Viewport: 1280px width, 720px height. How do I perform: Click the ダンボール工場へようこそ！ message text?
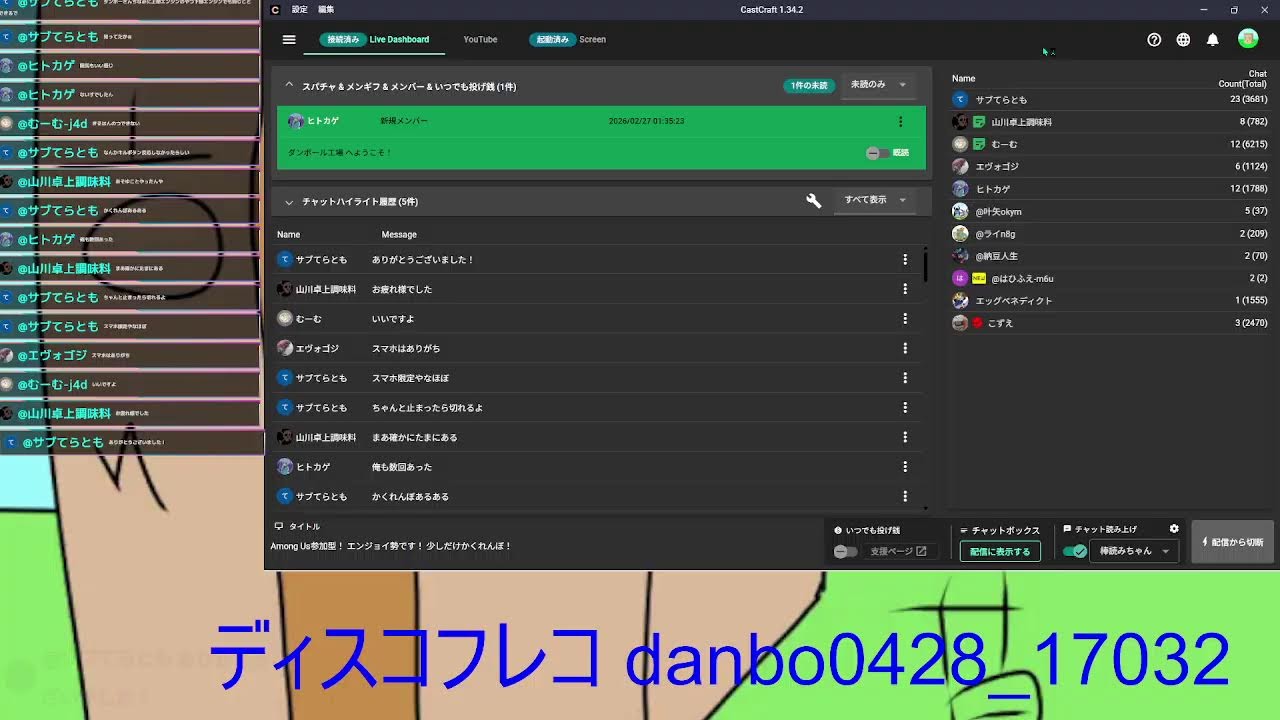pos(340,153)
